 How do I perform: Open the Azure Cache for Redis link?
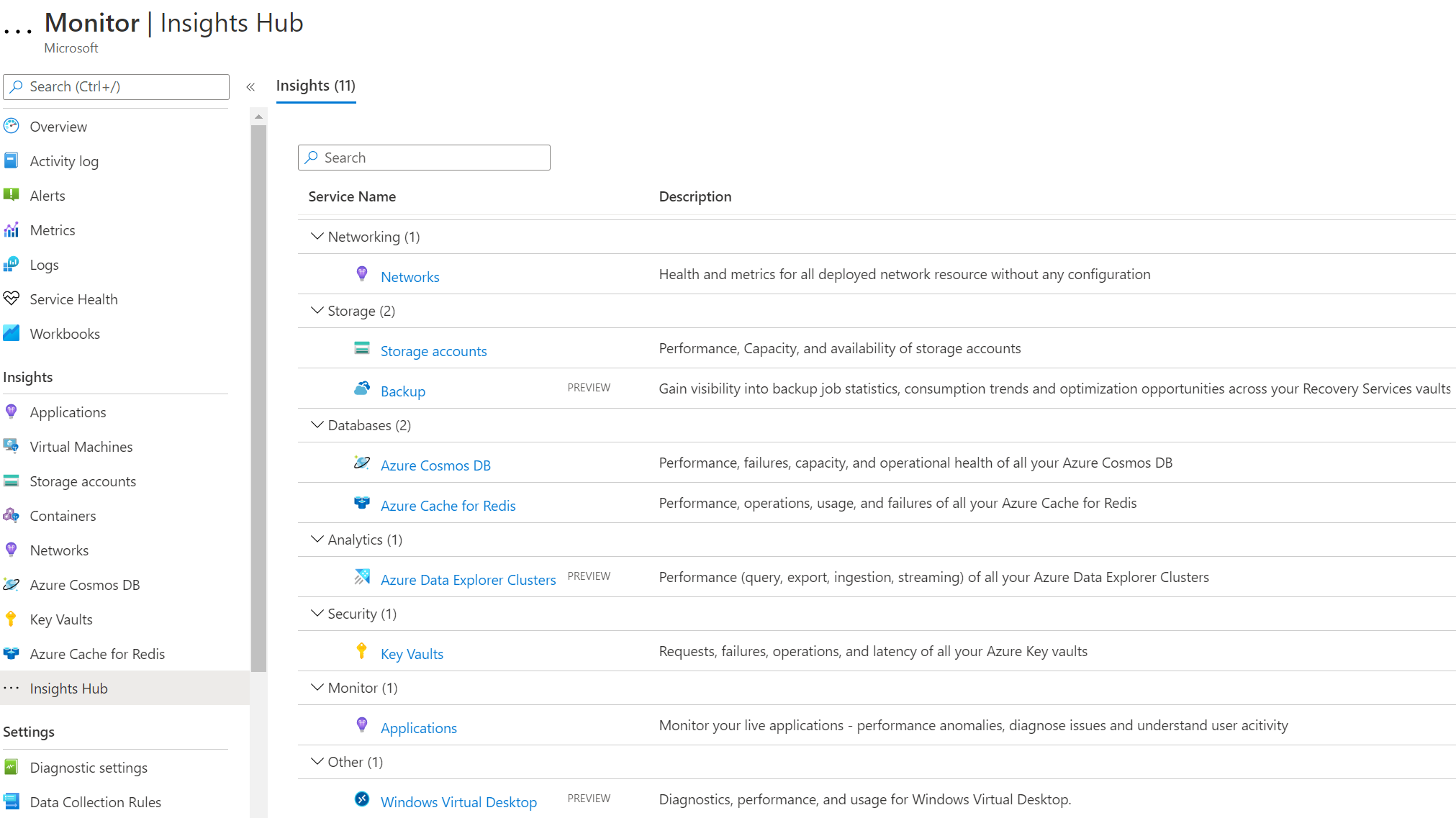(x=448, y=506)
